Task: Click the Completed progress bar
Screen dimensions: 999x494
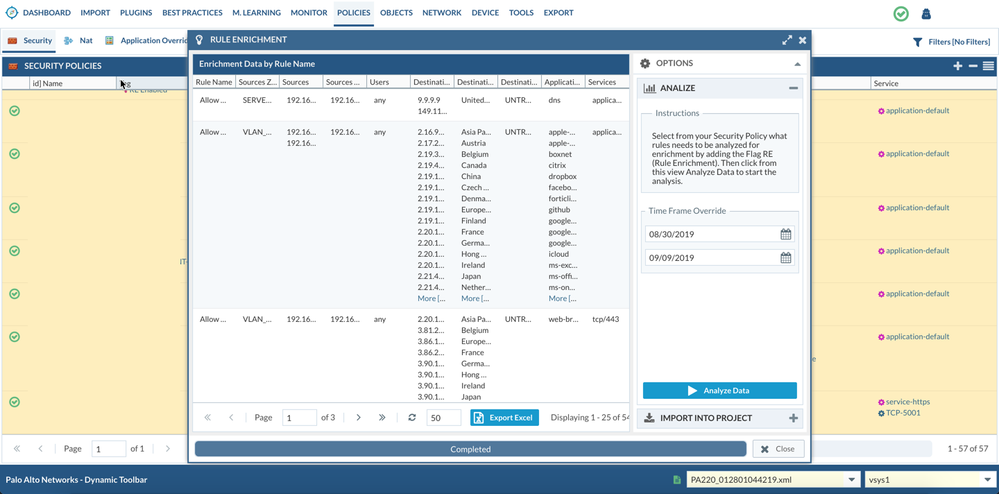Action: 470,449
